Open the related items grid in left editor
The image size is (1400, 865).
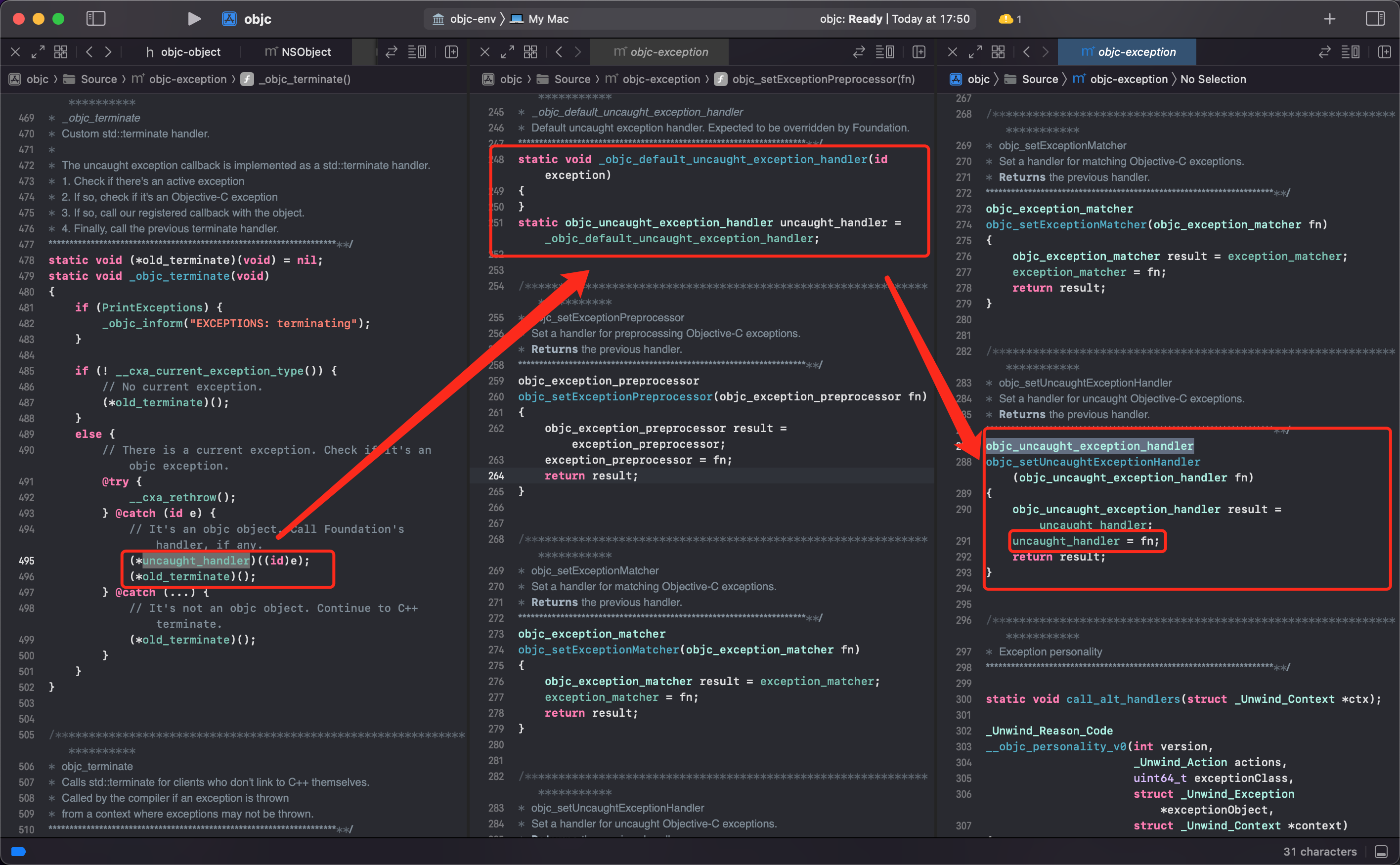pos(61,52)
